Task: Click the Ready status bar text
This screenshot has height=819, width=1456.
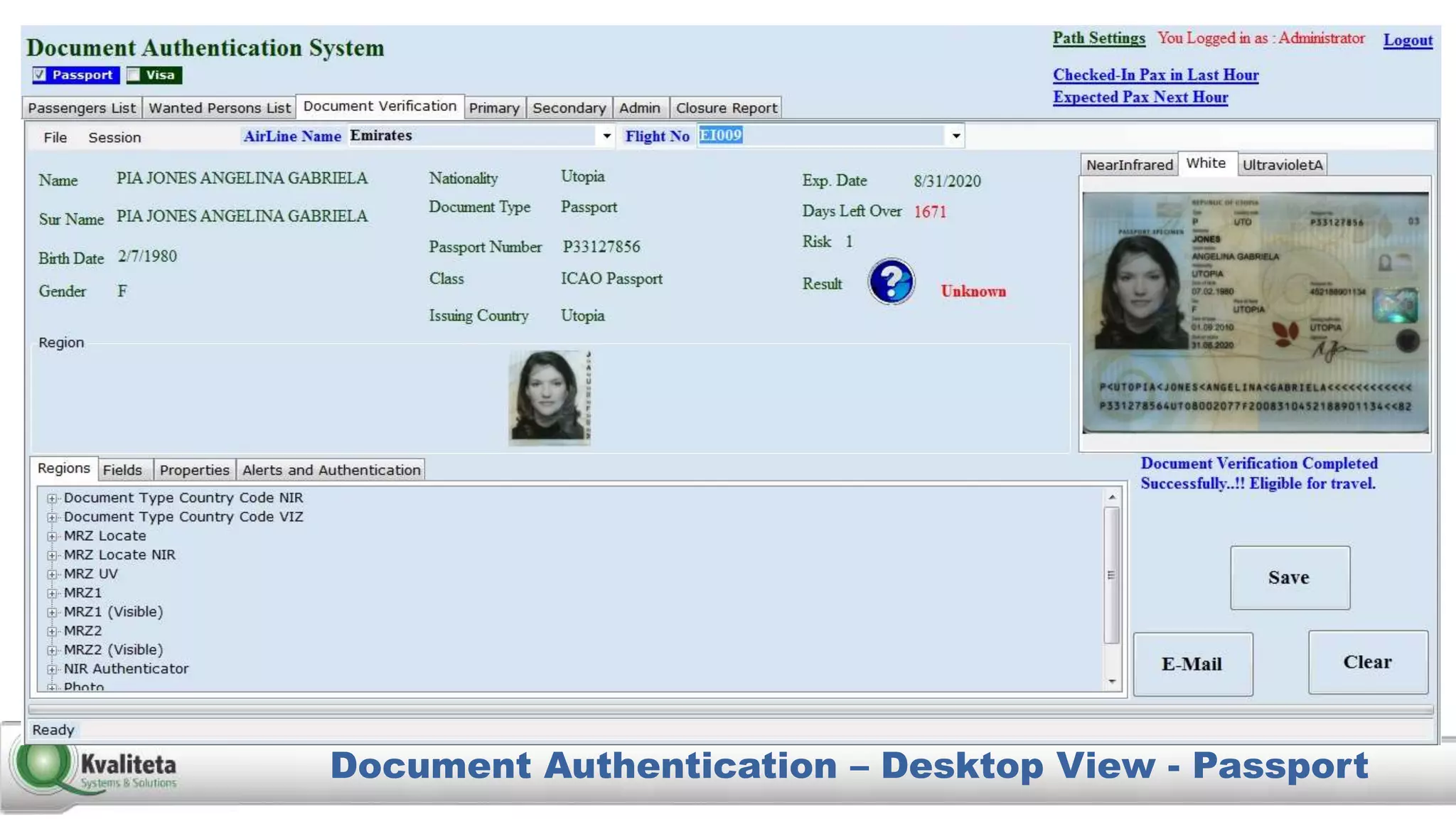Action: pyautogui.click(x=53, y=730)
